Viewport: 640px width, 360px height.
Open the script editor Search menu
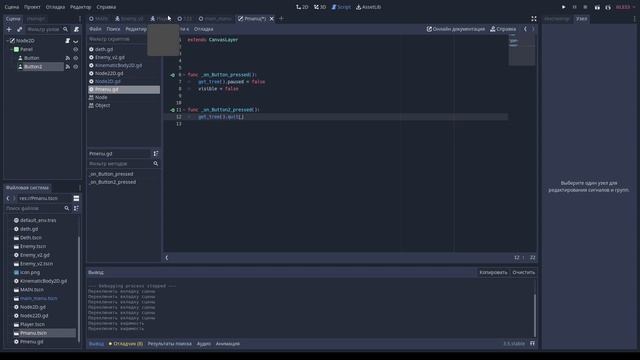pyautogui.click(x=113, y=29)
